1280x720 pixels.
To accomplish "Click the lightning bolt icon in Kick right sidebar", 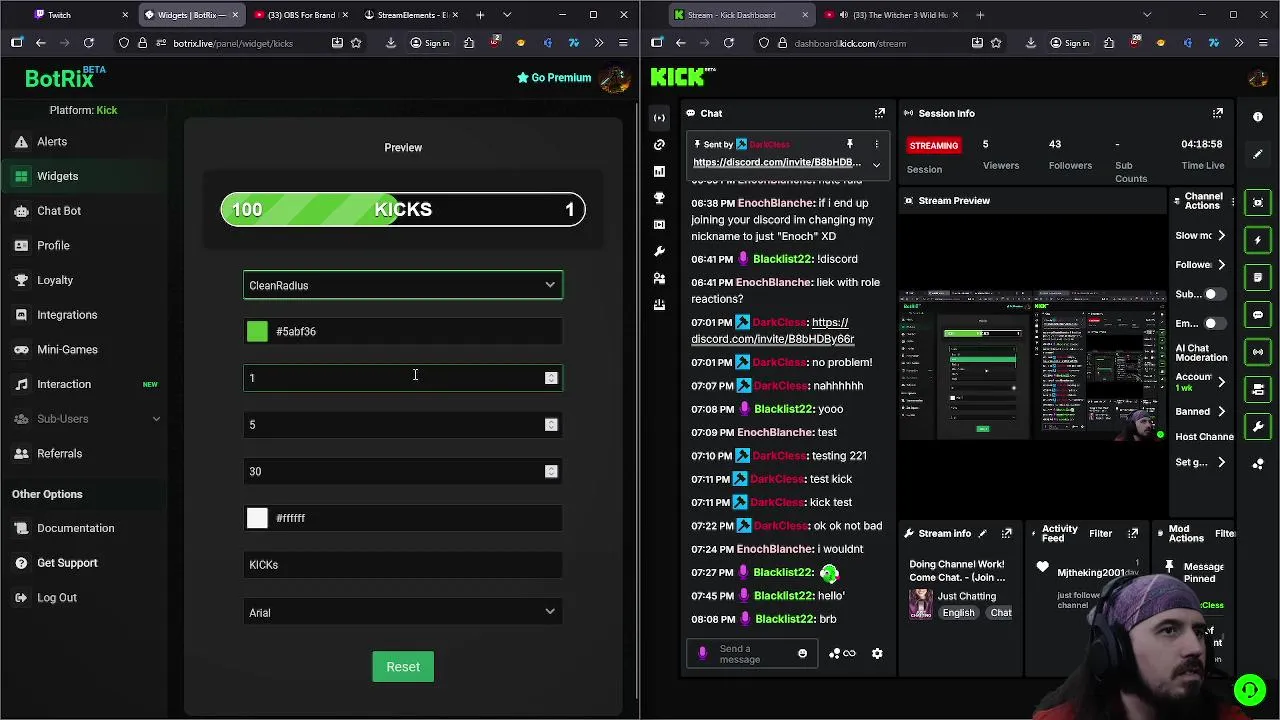I will (1258, 240).
